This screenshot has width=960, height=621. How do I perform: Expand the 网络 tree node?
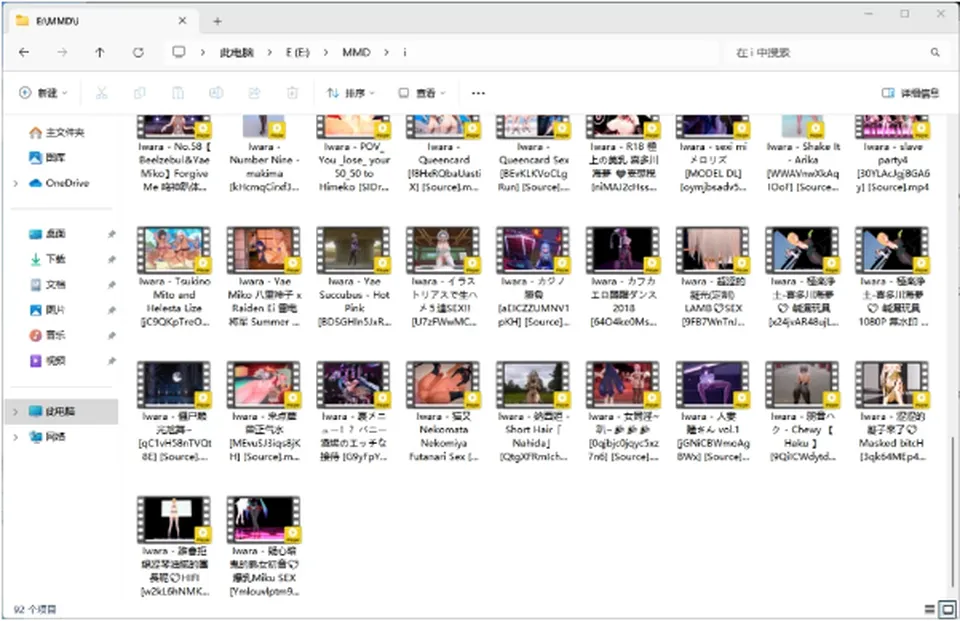[16, 437]
